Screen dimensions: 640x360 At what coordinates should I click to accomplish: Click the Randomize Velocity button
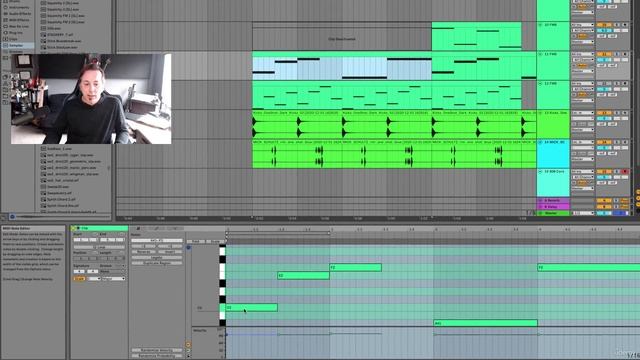[157, 350]
